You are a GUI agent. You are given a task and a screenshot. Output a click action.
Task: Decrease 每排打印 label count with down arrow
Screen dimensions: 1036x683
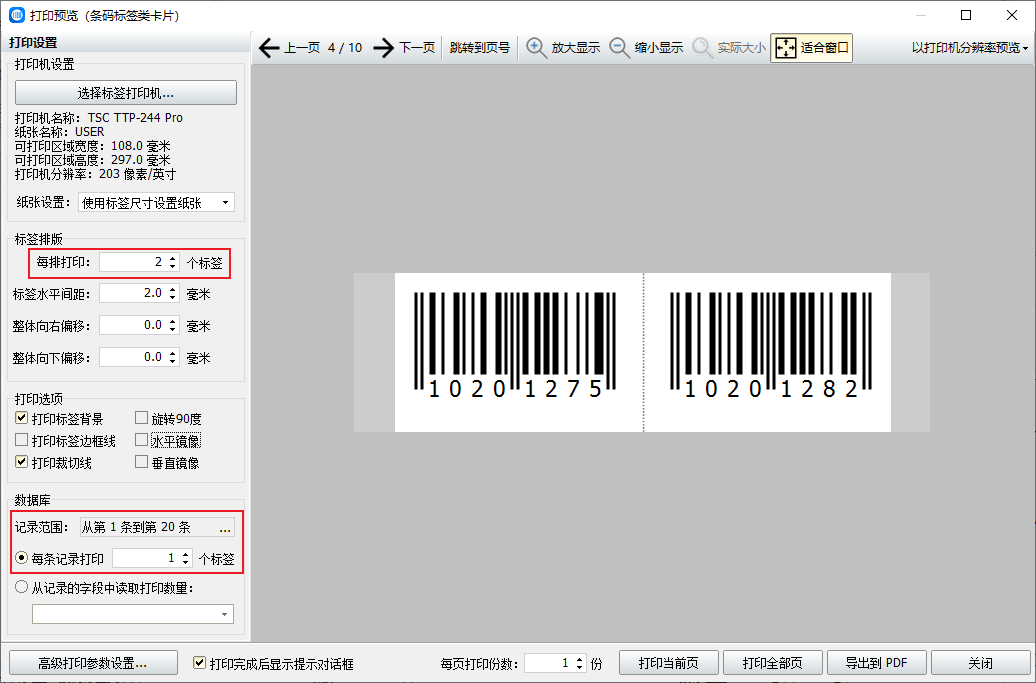pos(172,267)
